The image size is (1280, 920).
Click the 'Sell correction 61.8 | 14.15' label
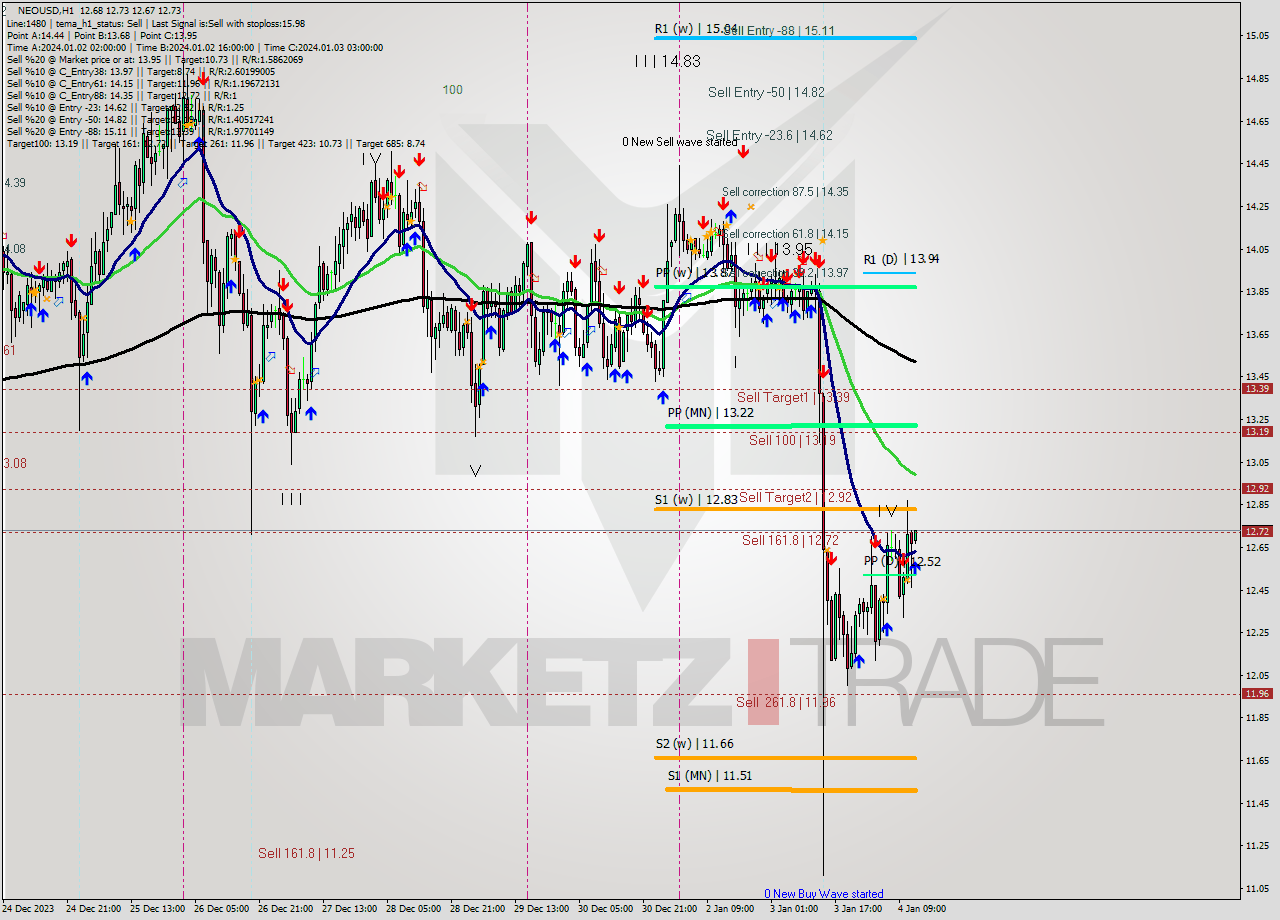[785, 234]
